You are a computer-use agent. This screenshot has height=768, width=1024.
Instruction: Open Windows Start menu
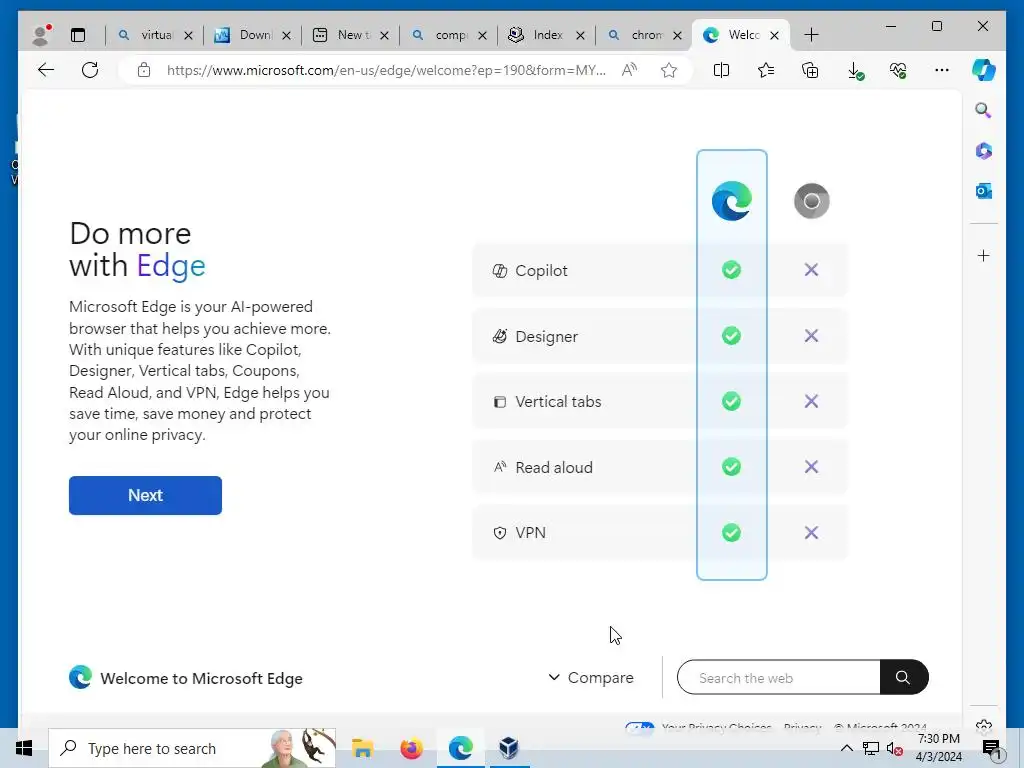tap(24, 748)
